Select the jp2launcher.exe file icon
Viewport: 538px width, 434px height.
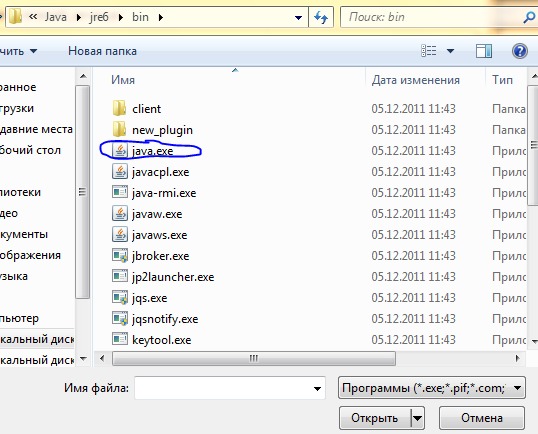click(x=120, y=276)
